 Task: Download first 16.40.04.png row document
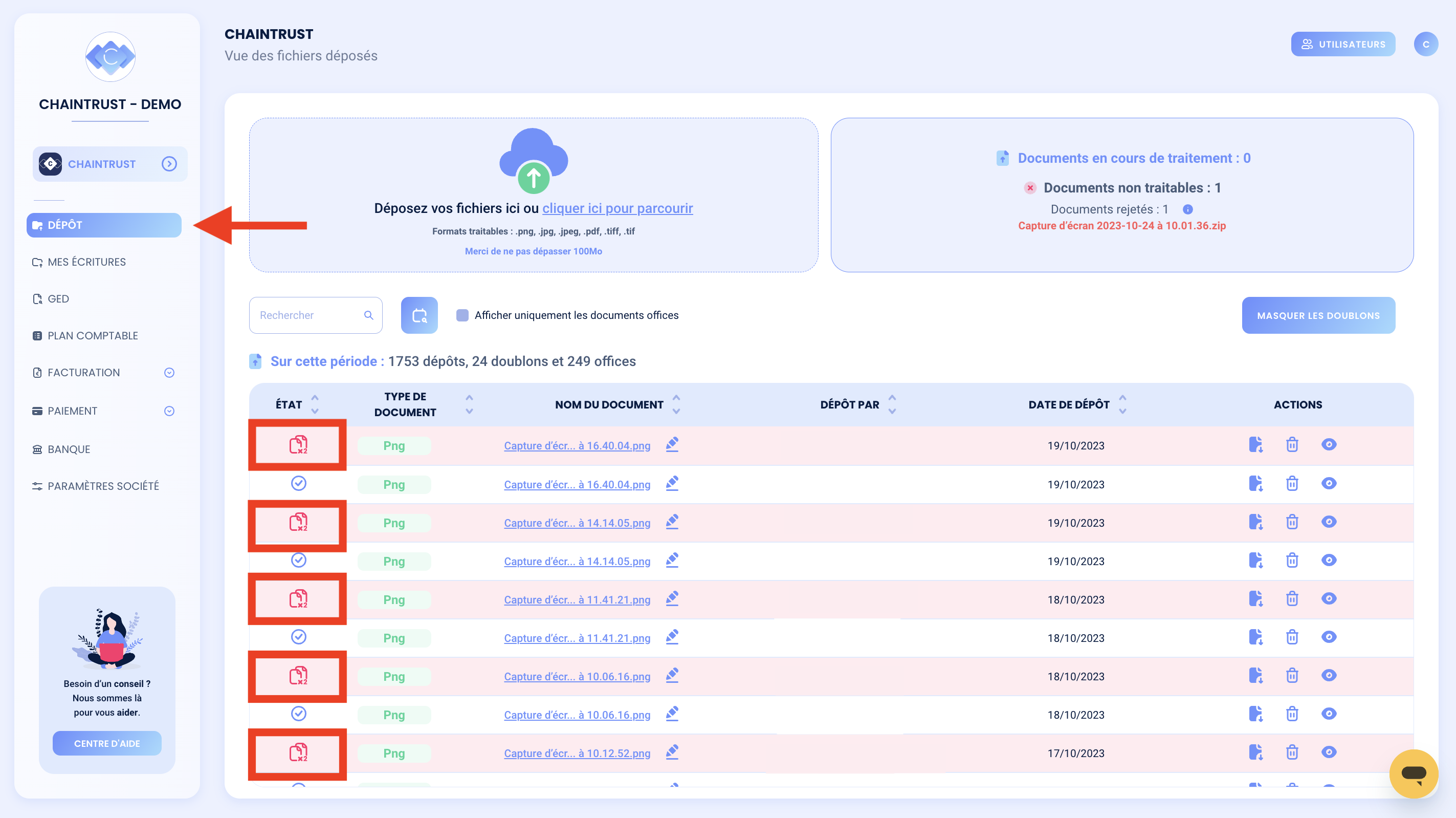pyautogui.click(x=1255, y=445)
